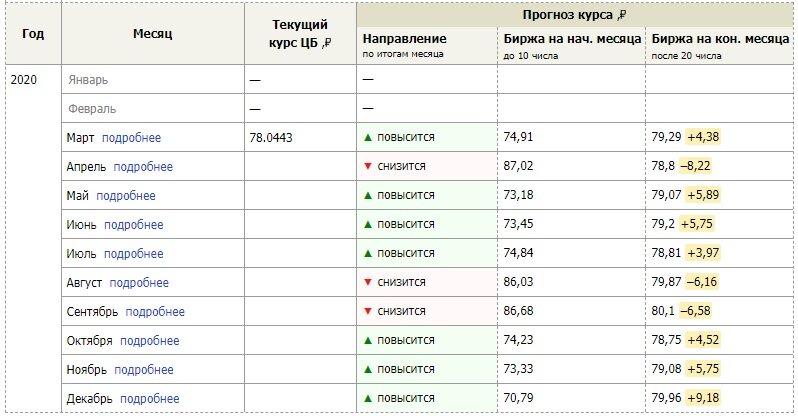Click green up arrow in March row
Image resolution: width=798 pixels, height=416 pixels.
coord(368,137)
